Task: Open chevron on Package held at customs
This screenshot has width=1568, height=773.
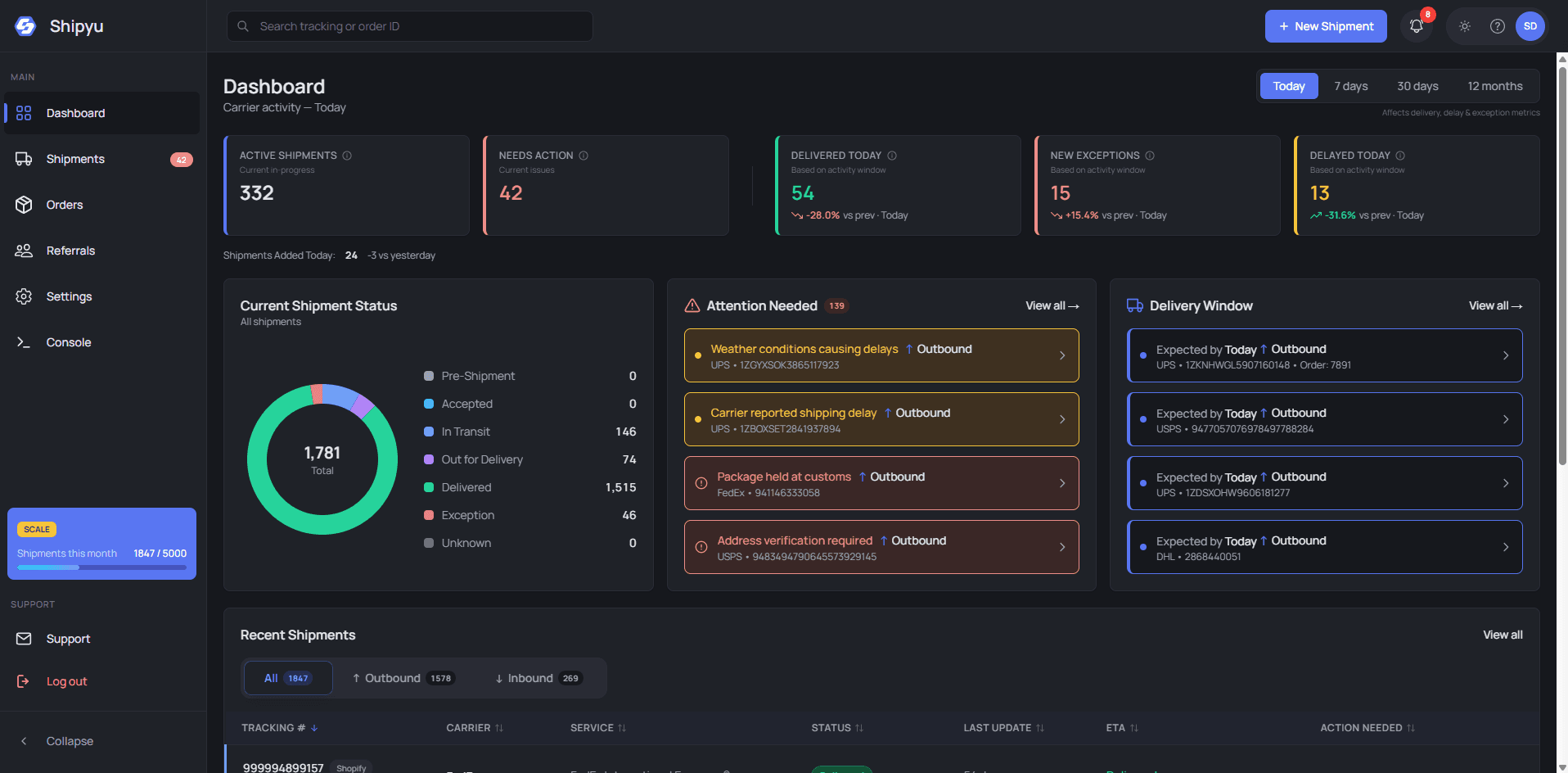Action: click(x=1062, y=483)
